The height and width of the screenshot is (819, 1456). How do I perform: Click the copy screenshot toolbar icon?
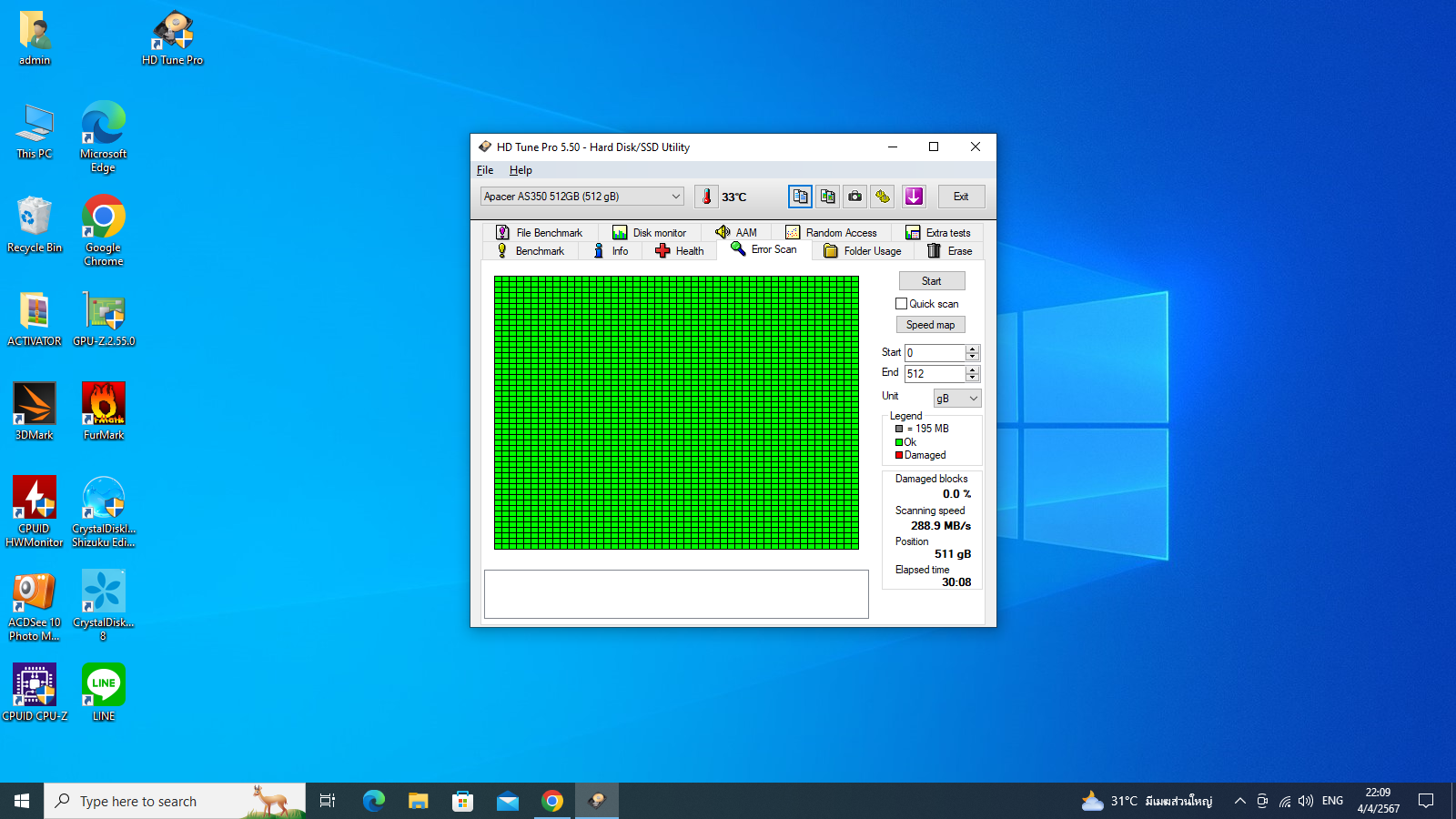pyautogui.click(x=827, y=197)
